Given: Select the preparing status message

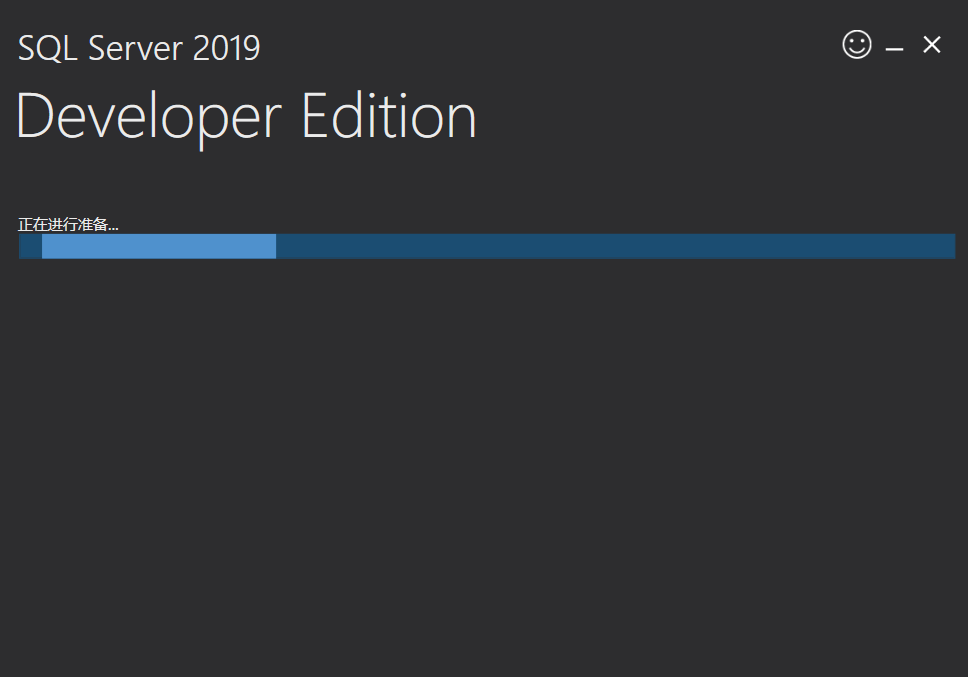Looking at the screenshot, I should 66,224.
